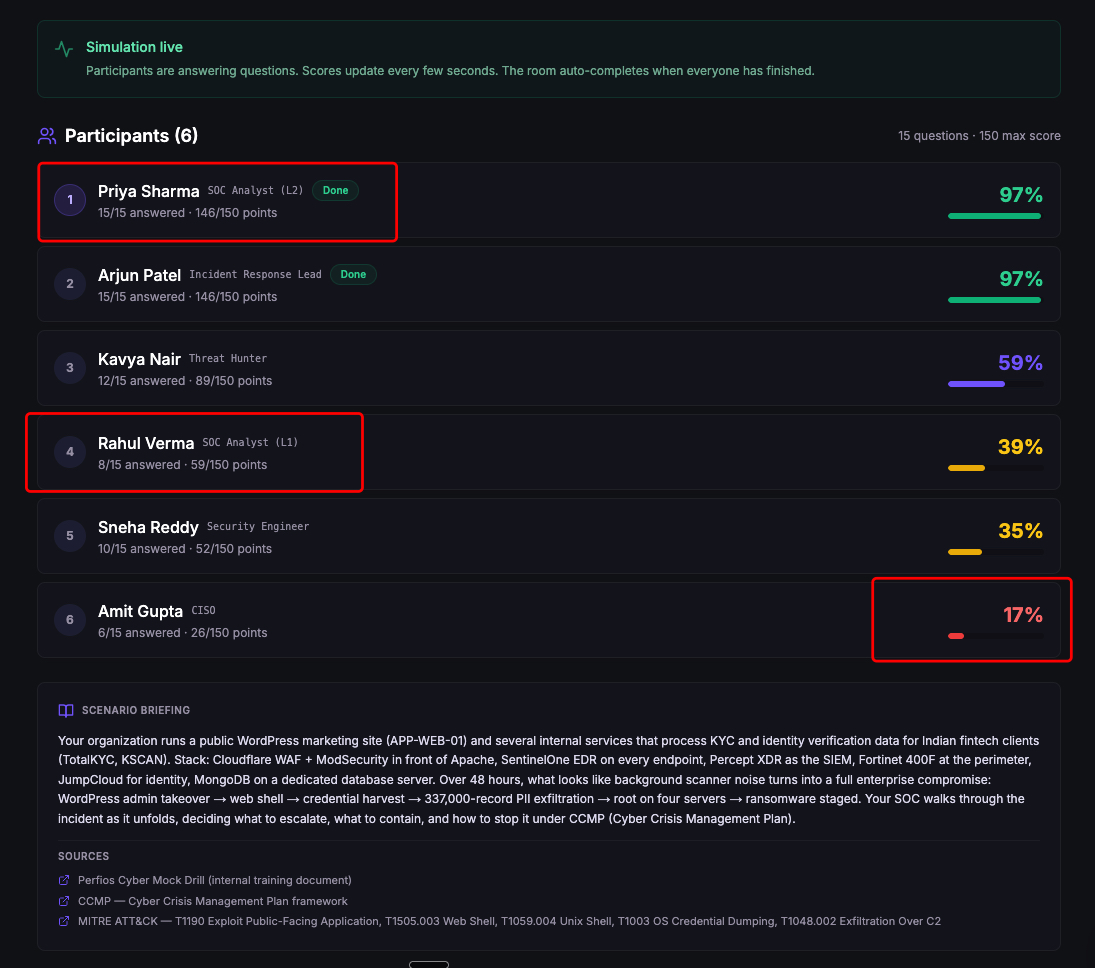Click the Done badge on Priya Sharma's row
Screen dimensions: 1095x968
[x=335, y=190]
